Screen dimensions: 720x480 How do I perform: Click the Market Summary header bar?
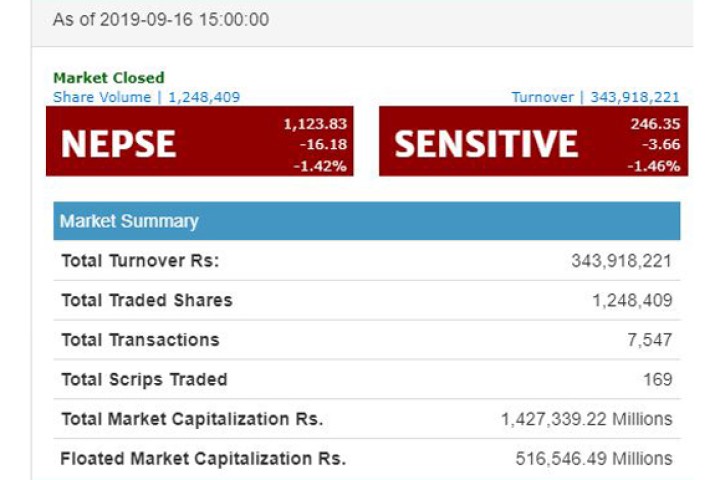366,221
